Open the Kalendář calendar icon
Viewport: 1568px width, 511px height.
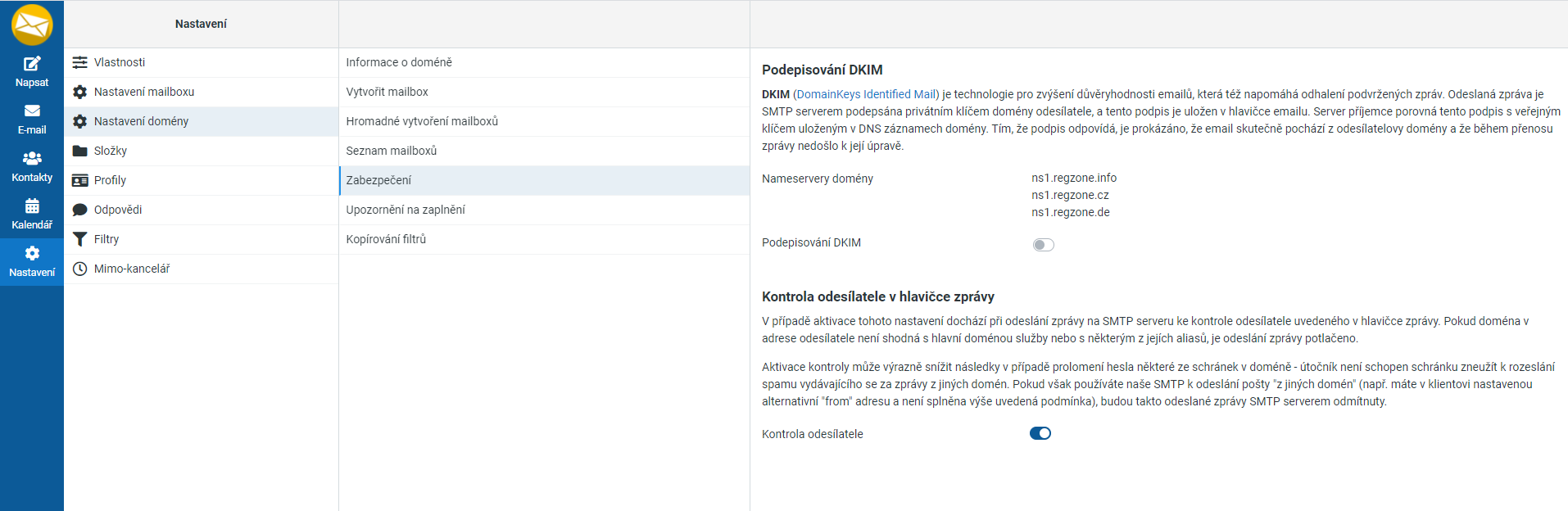pos(32,206)
